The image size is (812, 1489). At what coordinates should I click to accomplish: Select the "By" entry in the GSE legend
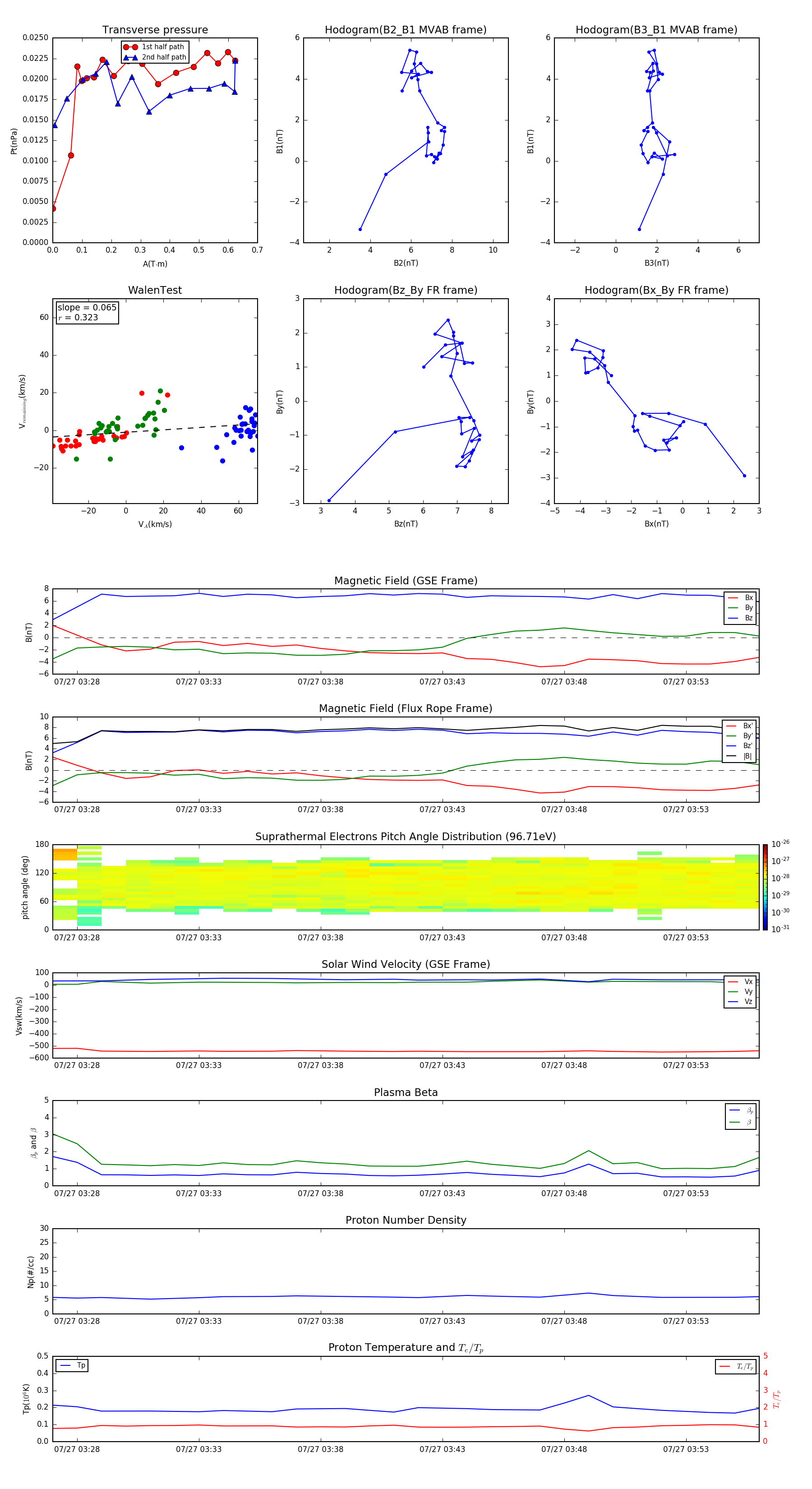click(x=740, y=608)
